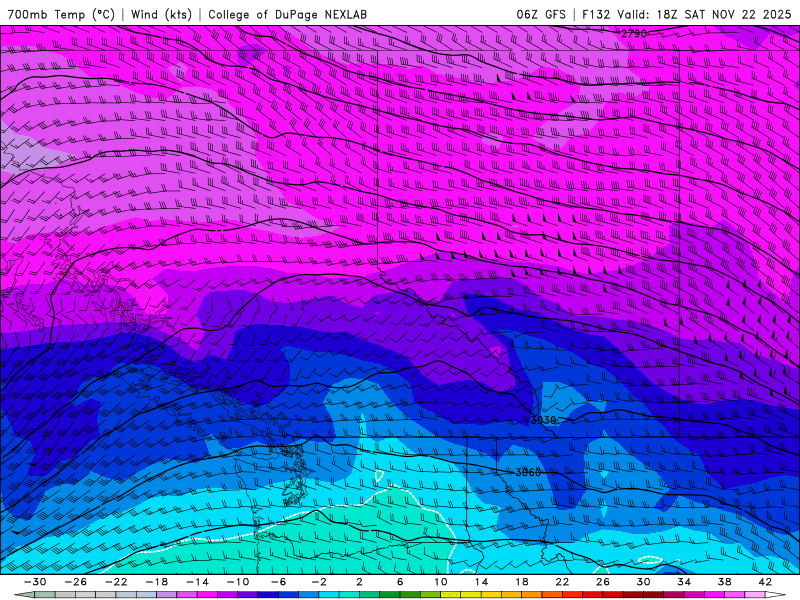
Task: Click the -30 colorbar tick label
Action: click(35, 582)
